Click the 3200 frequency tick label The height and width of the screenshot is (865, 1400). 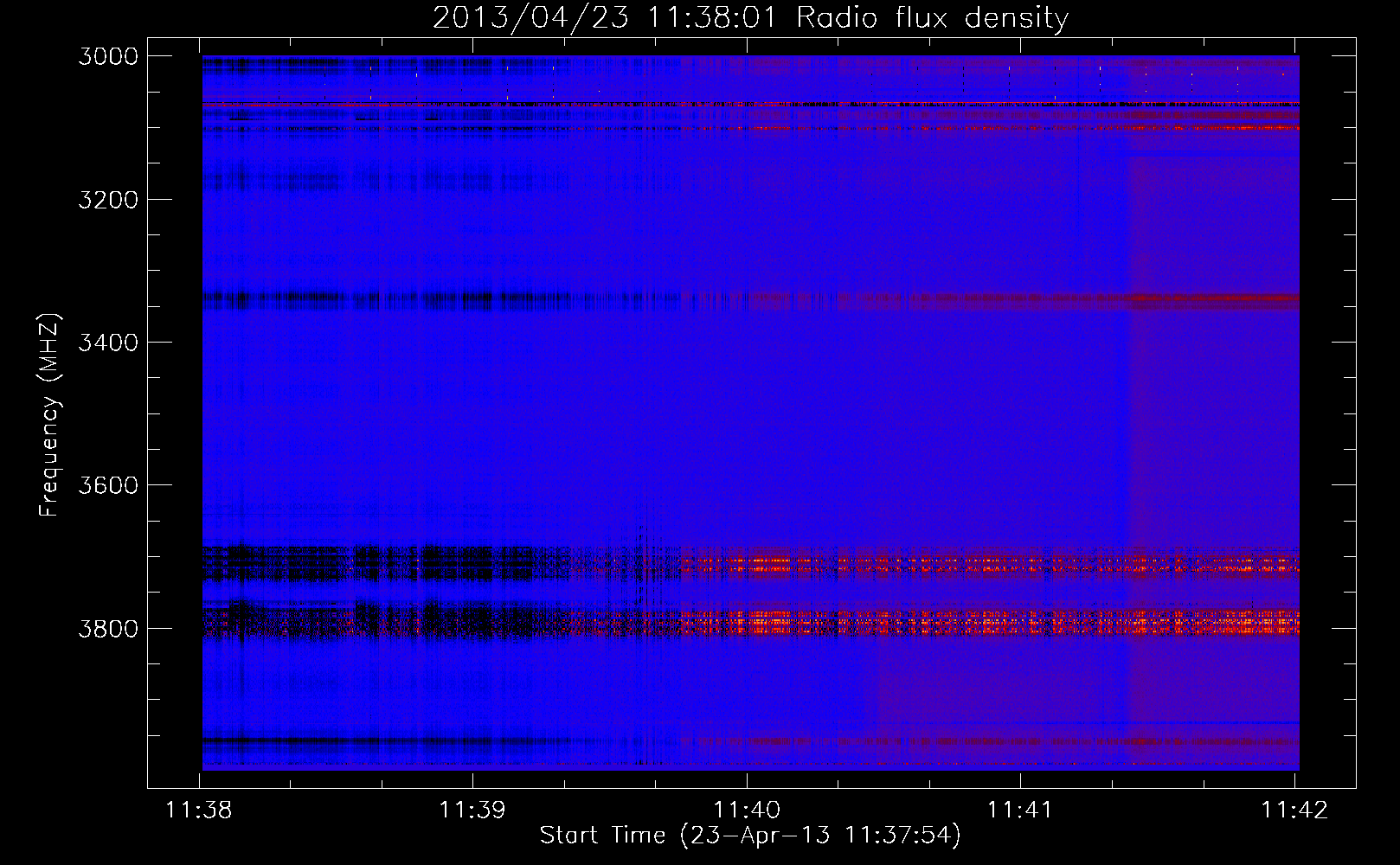pos(108,200)
